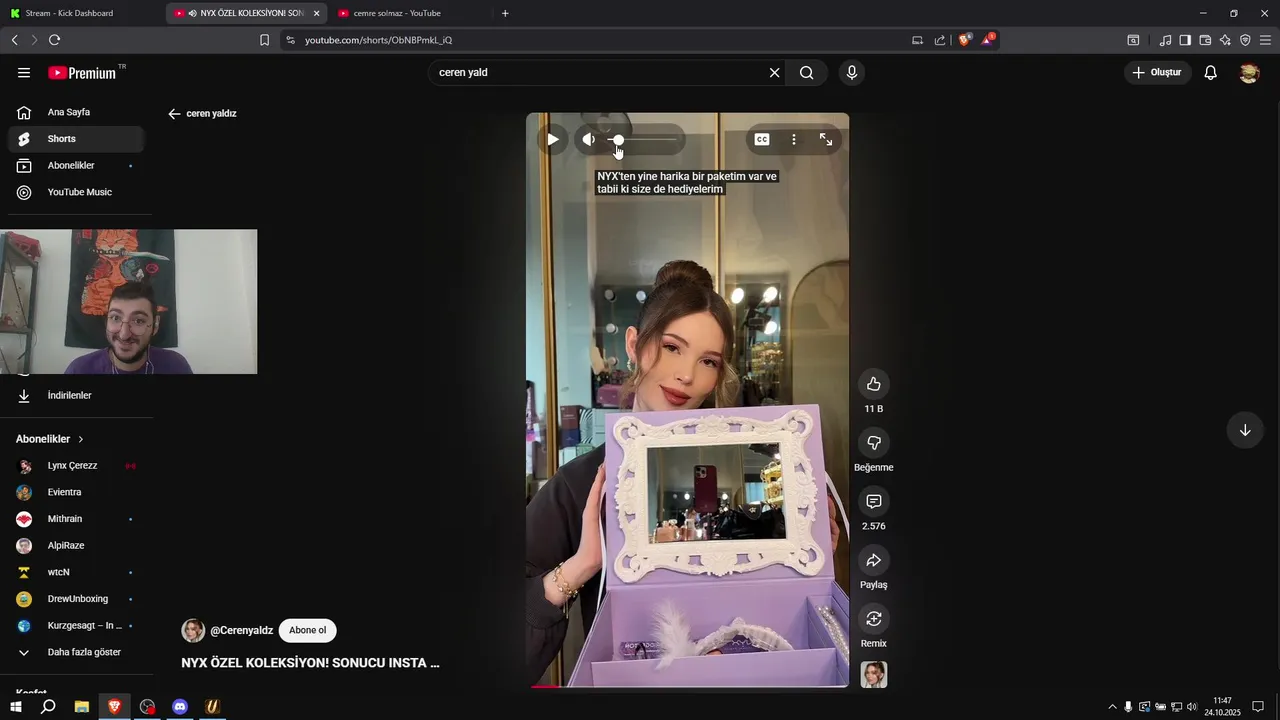Open Brave Wallet icon
This screenshot has height=720, width=1280.
coord(1205,40)
